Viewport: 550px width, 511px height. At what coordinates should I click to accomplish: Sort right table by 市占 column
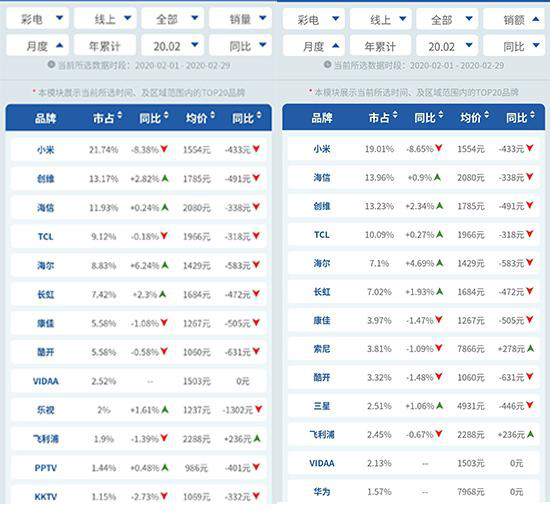pos(383,117)
